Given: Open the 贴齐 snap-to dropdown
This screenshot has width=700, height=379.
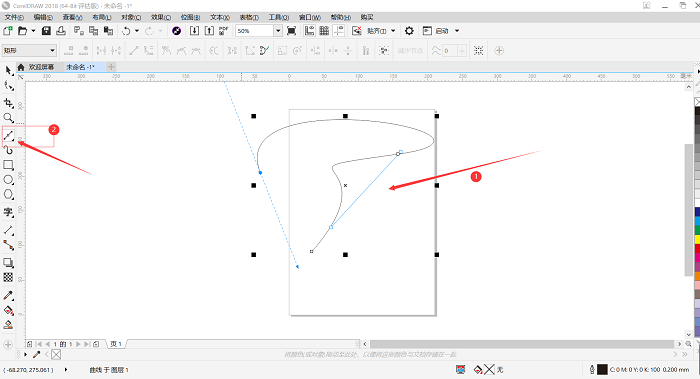Looking at the screenshot, I should click(x=393, y=31).
